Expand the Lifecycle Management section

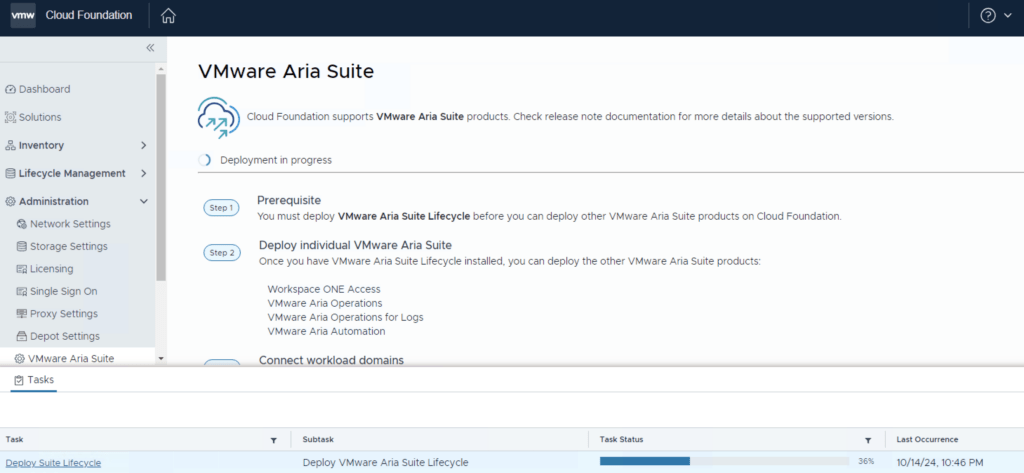pos(143,173)
